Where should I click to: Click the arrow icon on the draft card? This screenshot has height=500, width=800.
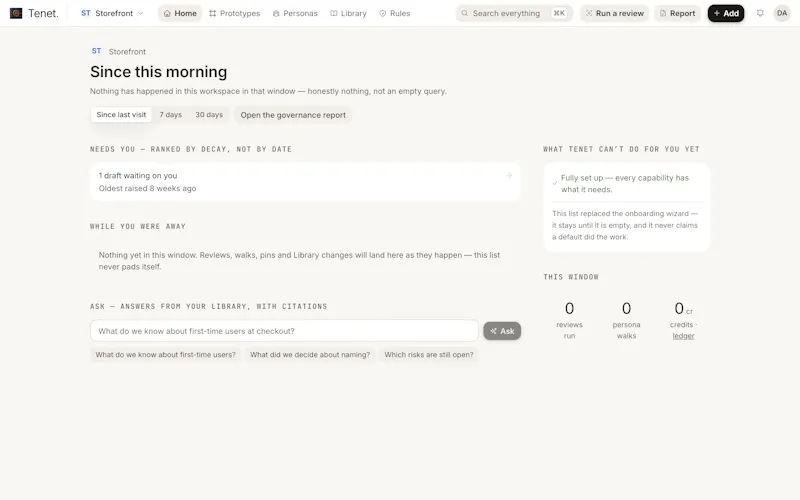click(x=509, y=176)
